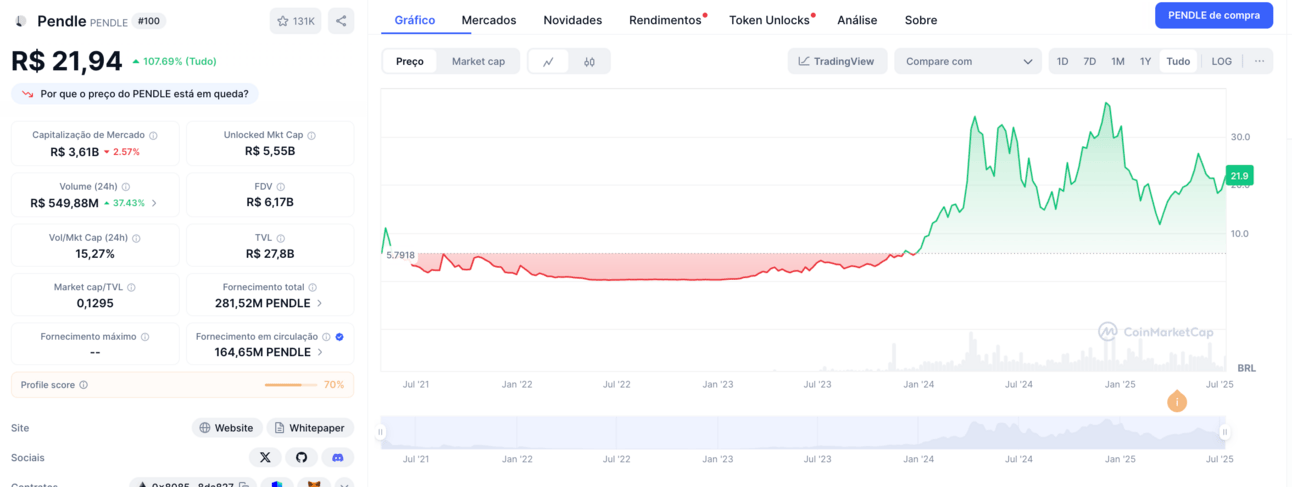The image size is (1292, 487).
Task: Open Pendle's GitHub repository icon
Action: (x=301, y=457)
